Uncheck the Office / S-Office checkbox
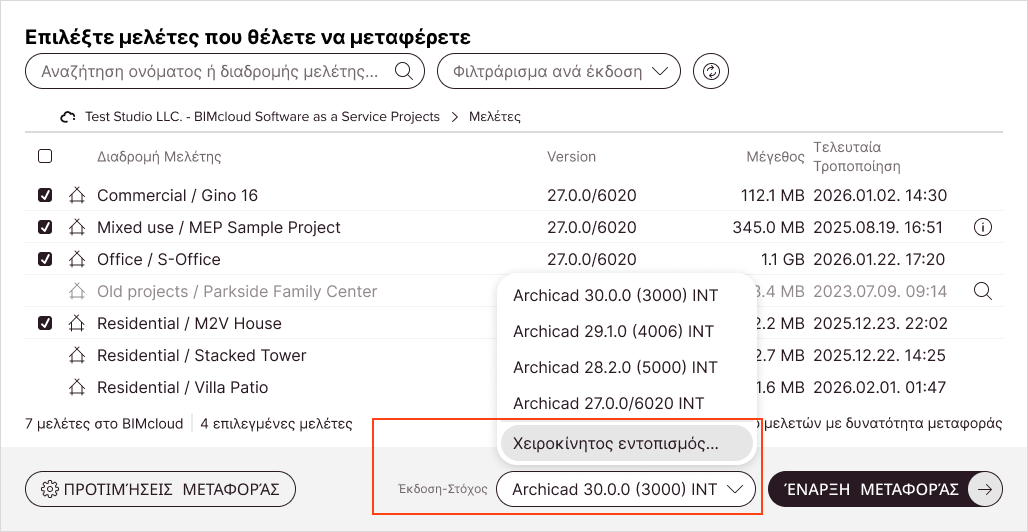Image resolution: width=1028 pixels, height=532 pixels. pyautogui.click(x=45, y=259)
